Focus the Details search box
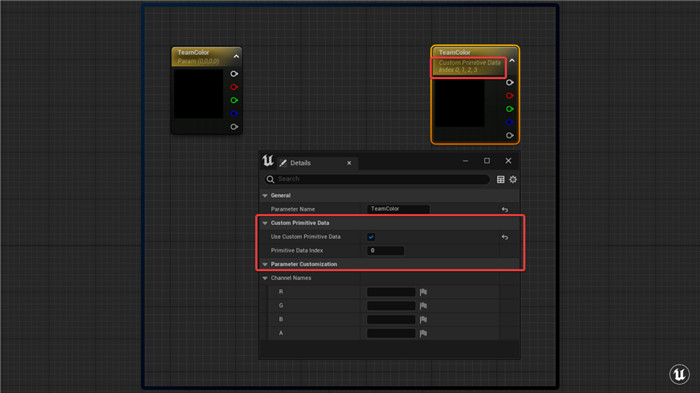The image size is (700, 393). (377, 179)
